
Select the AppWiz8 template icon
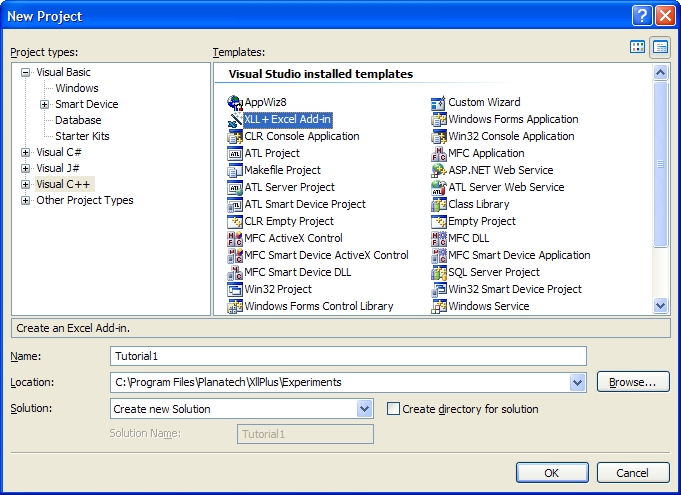coord(235,102)
